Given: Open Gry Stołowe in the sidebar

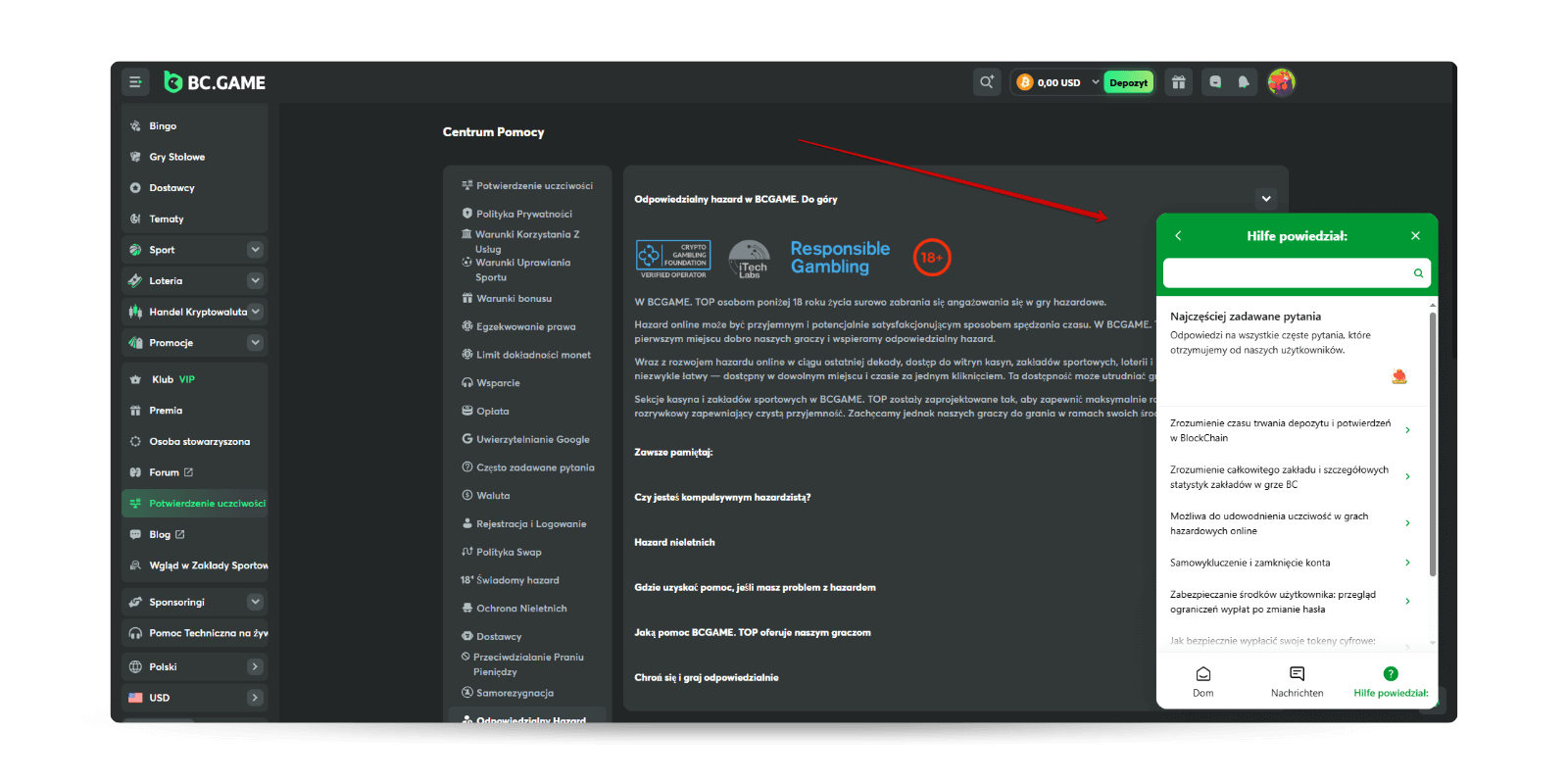Looking at the screenshot, I should (195, 157).
